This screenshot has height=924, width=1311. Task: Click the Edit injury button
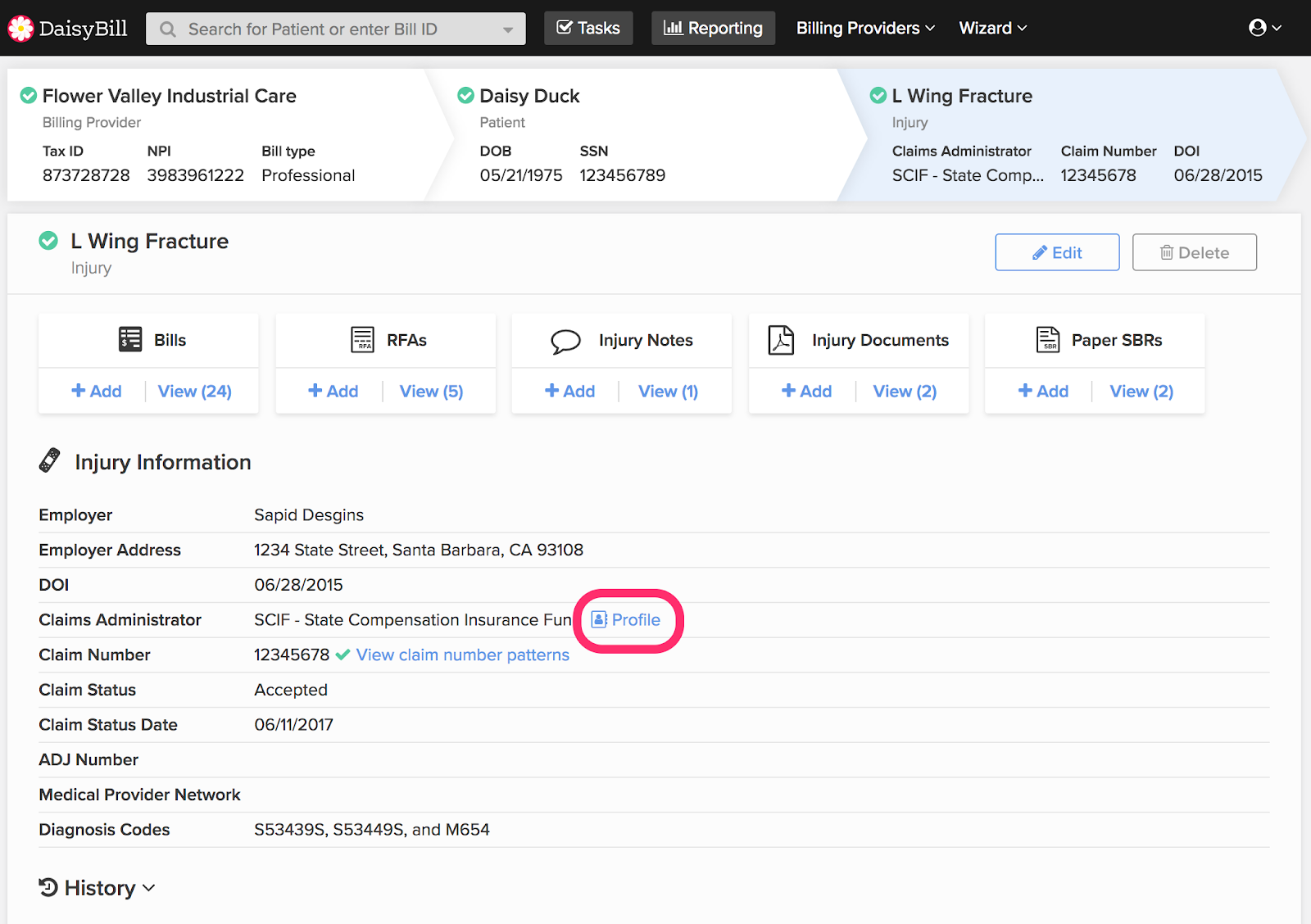1057,252
